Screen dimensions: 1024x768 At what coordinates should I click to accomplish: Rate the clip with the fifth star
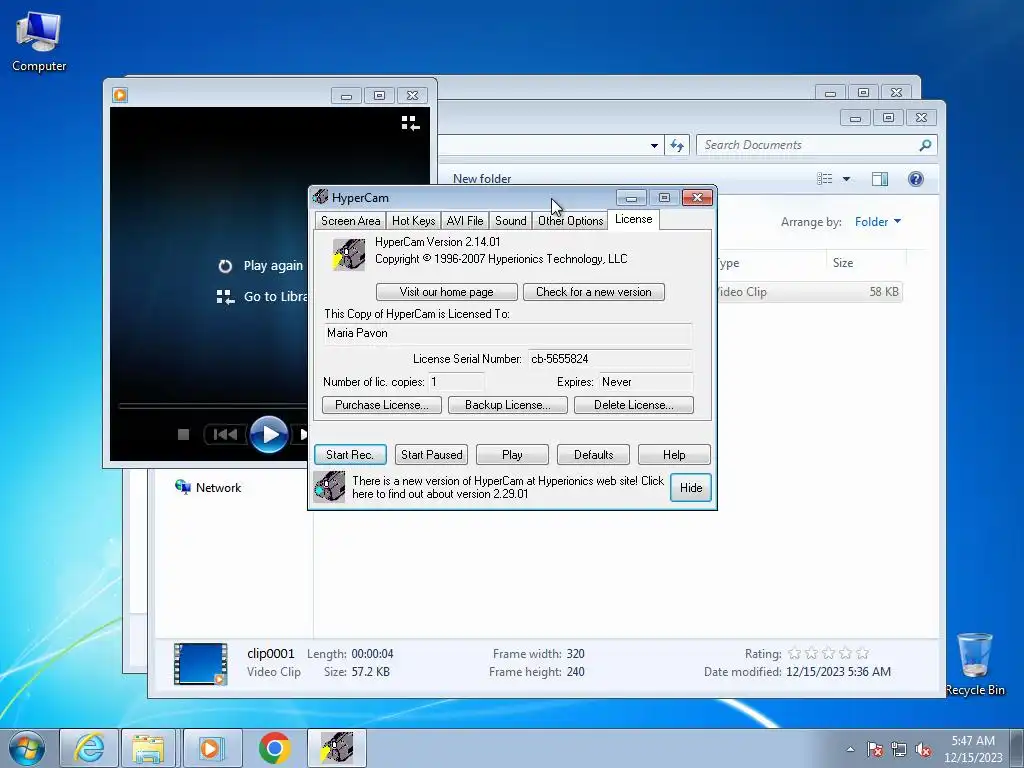863,653
